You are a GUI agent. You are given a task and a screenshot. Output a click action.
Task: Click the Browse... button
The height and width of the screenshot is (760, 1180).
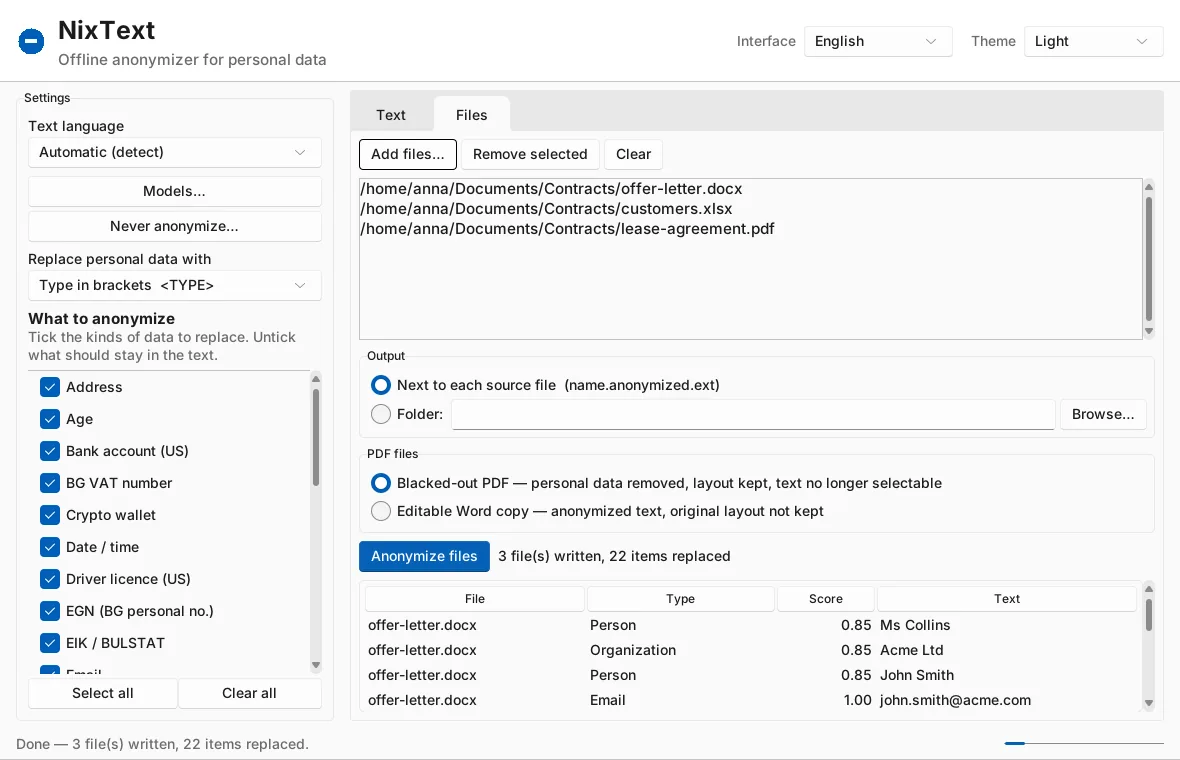1103,415
